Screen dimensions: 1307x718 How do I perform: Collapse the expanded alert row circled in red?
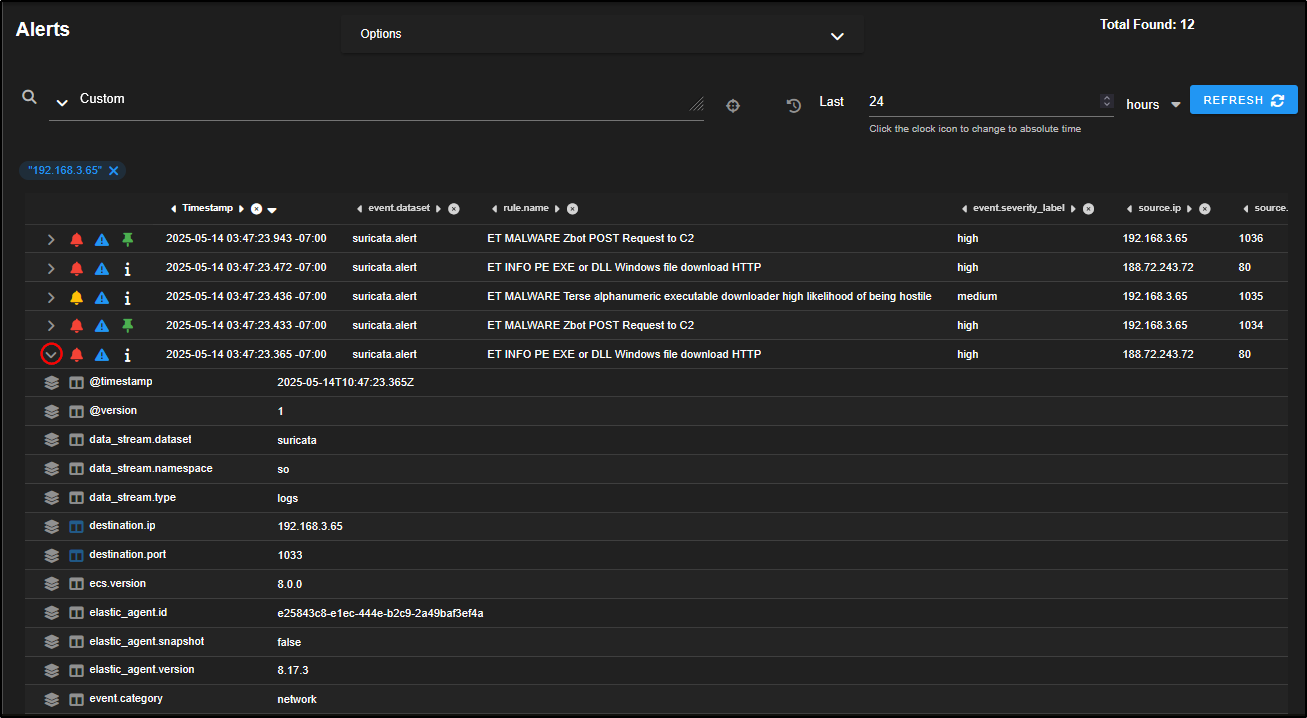pyautogui.click(x=51, y=355)
